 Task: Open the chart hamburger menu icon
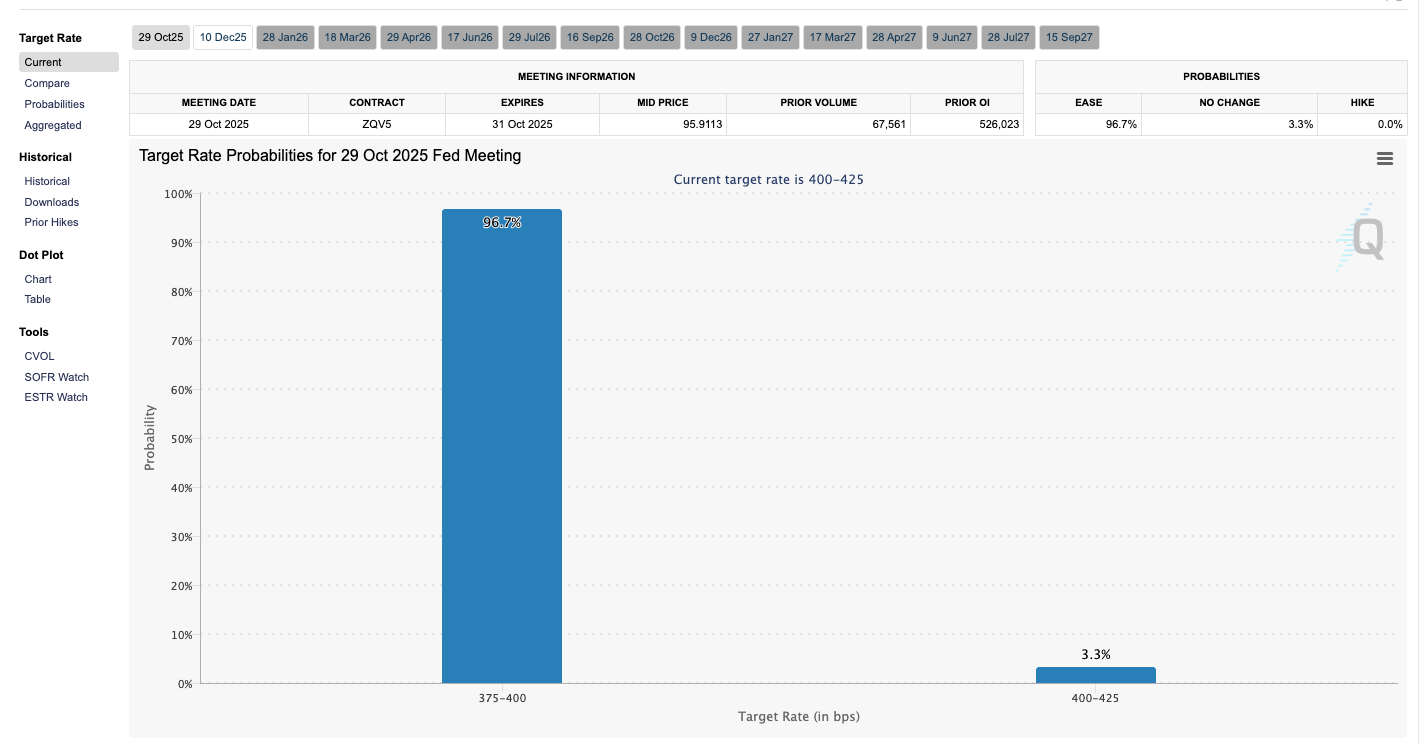[1384, 159]
